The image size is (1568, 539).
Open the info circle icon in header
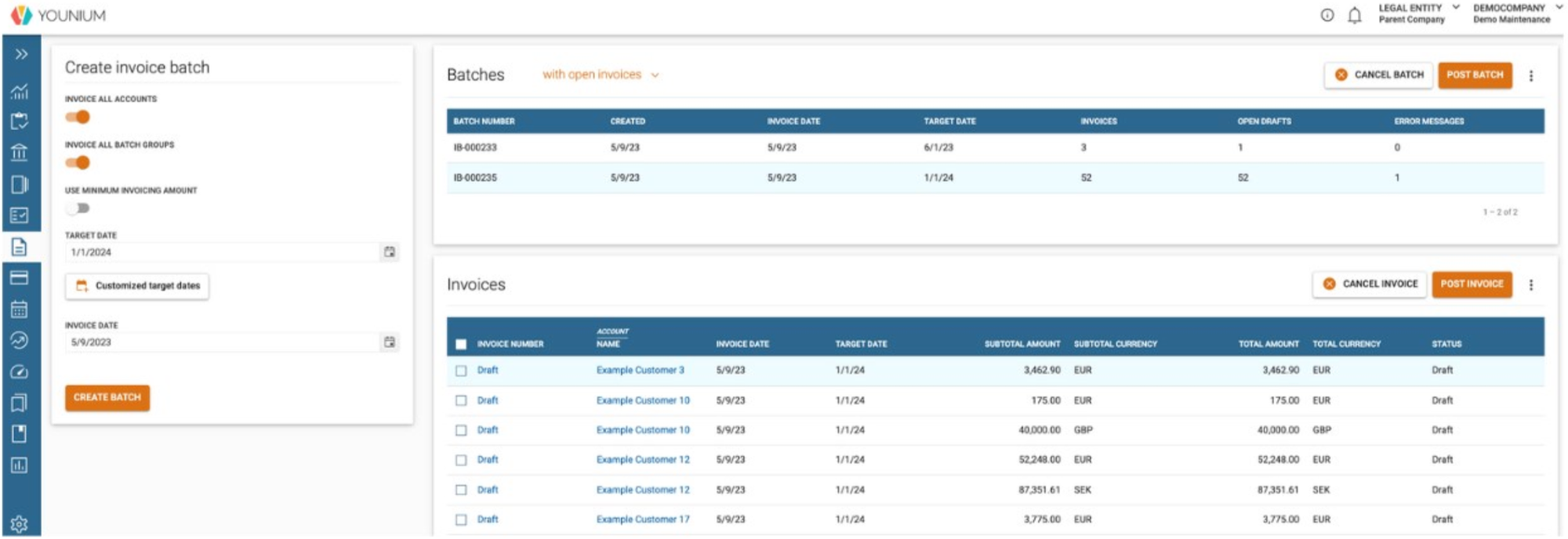1327,15
